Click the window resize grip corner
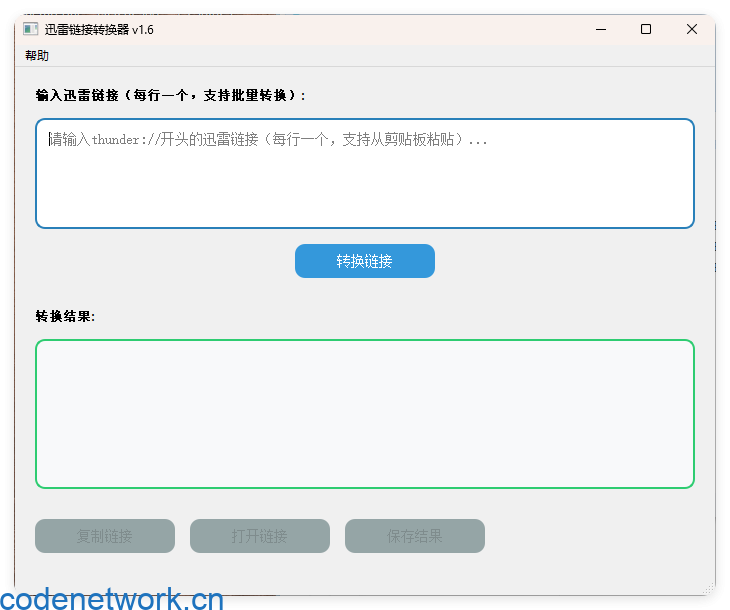The width and height of the screenshot is (730, 610). point(709,589)
